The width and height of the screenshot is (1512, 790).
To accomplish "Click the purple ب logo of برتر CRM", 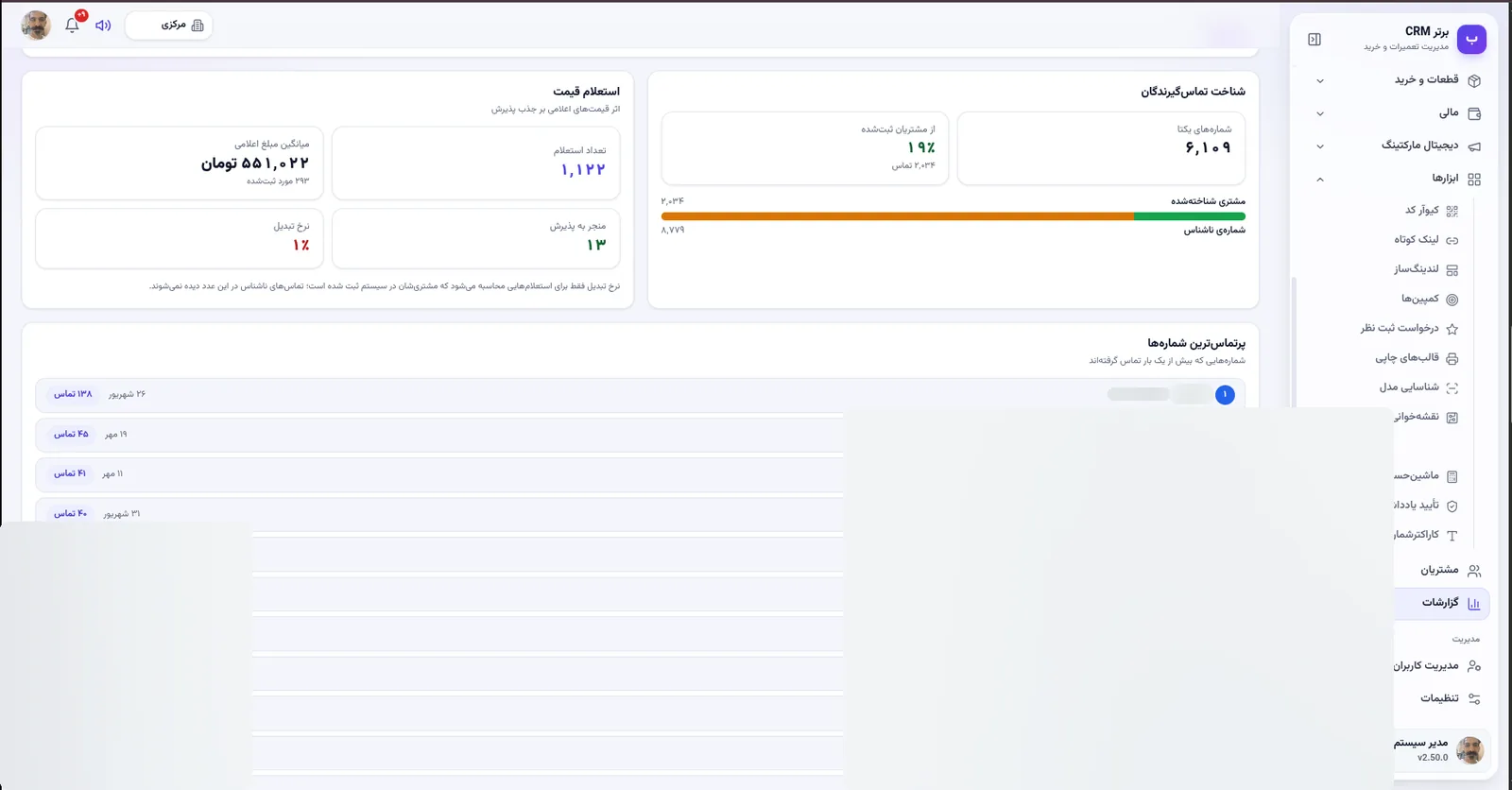I will [x=1471, y=40].
